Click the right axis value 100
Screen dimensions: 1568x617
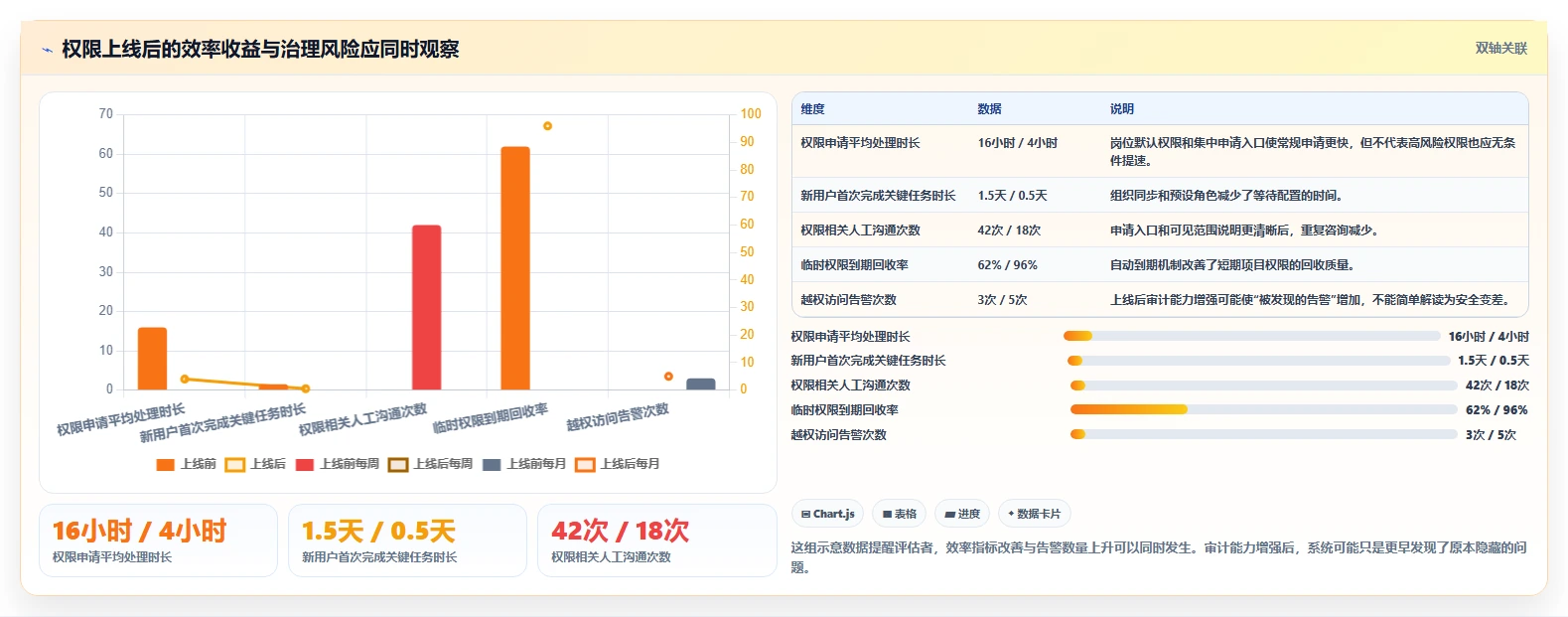tap(751, 114)
